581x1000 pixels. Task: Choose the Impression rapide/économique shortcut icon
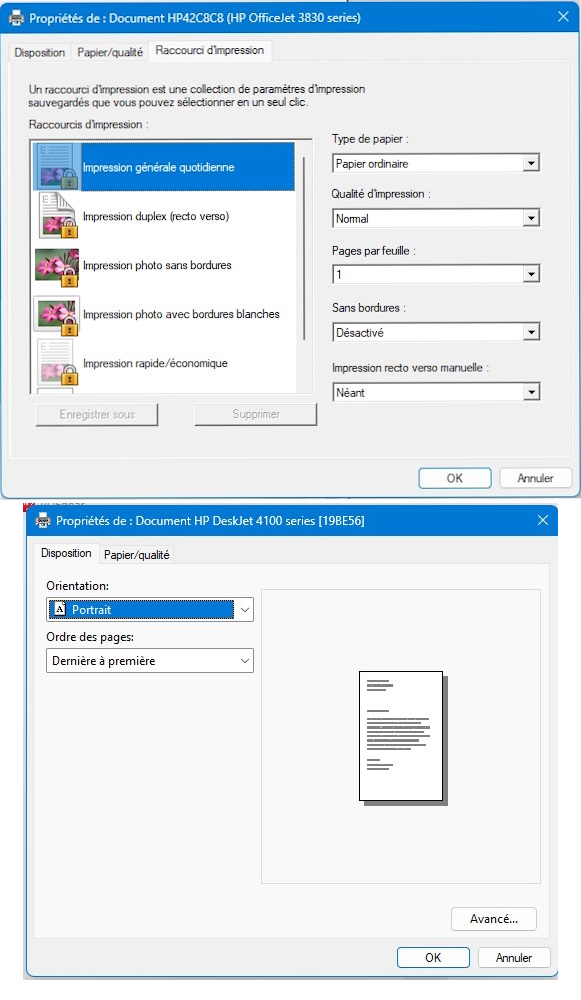tap(57, 363)
